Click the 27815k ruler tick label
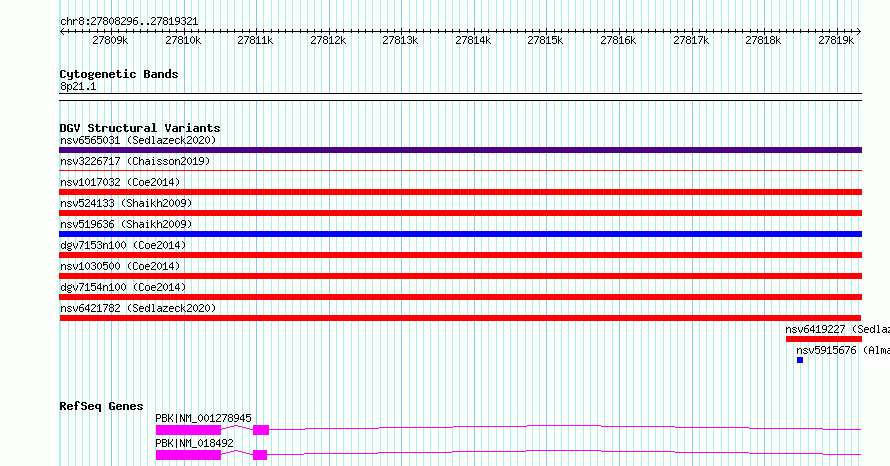890x466 pixels. coord(545,41)
